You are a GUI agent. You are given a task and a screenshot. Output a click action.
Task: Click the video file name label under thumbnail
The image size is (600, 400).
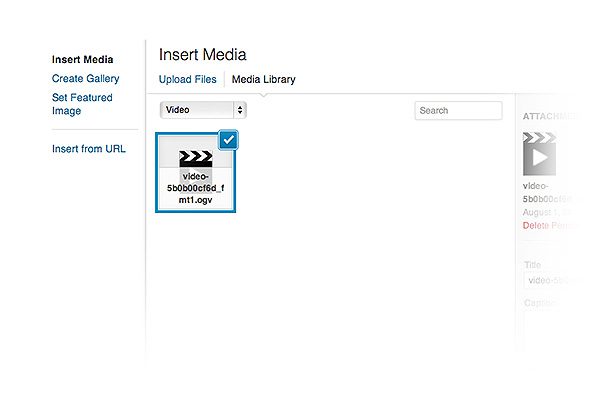[x=196, y=188]
